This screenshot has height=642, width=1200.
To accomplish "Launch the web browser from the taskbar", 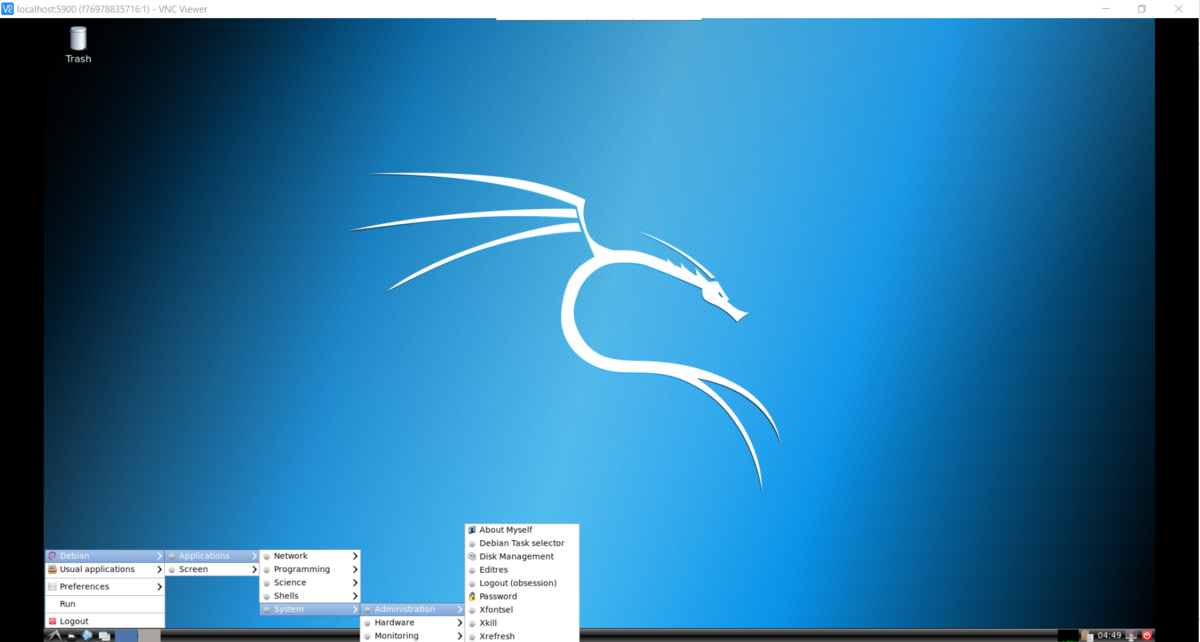I will click(x=87, y=635).
